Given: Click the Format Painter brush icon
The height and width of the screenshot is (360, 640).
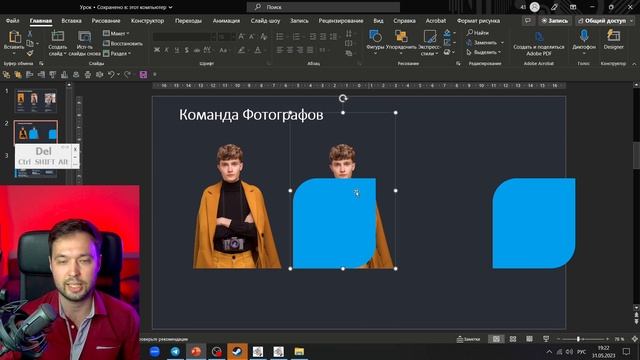Looking at the screenshot, I should point(30,53).
